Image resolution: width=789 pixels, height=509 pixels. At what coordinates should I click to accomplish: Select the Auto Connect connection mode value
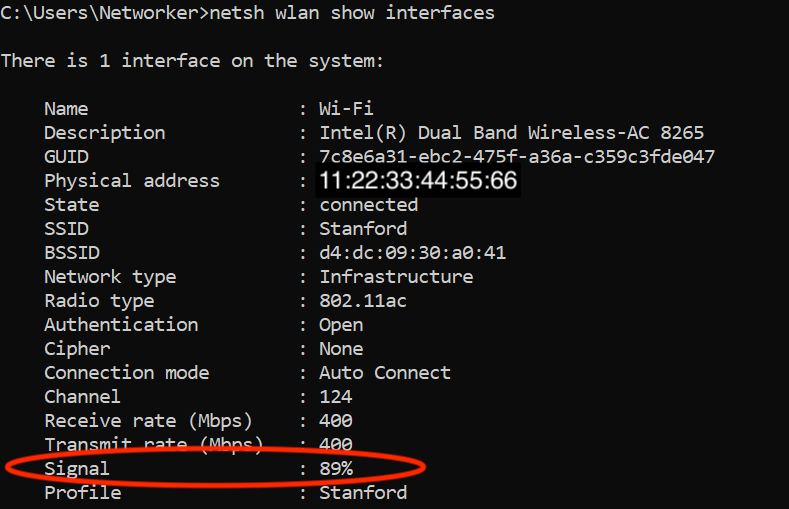(x=385, y=373)
